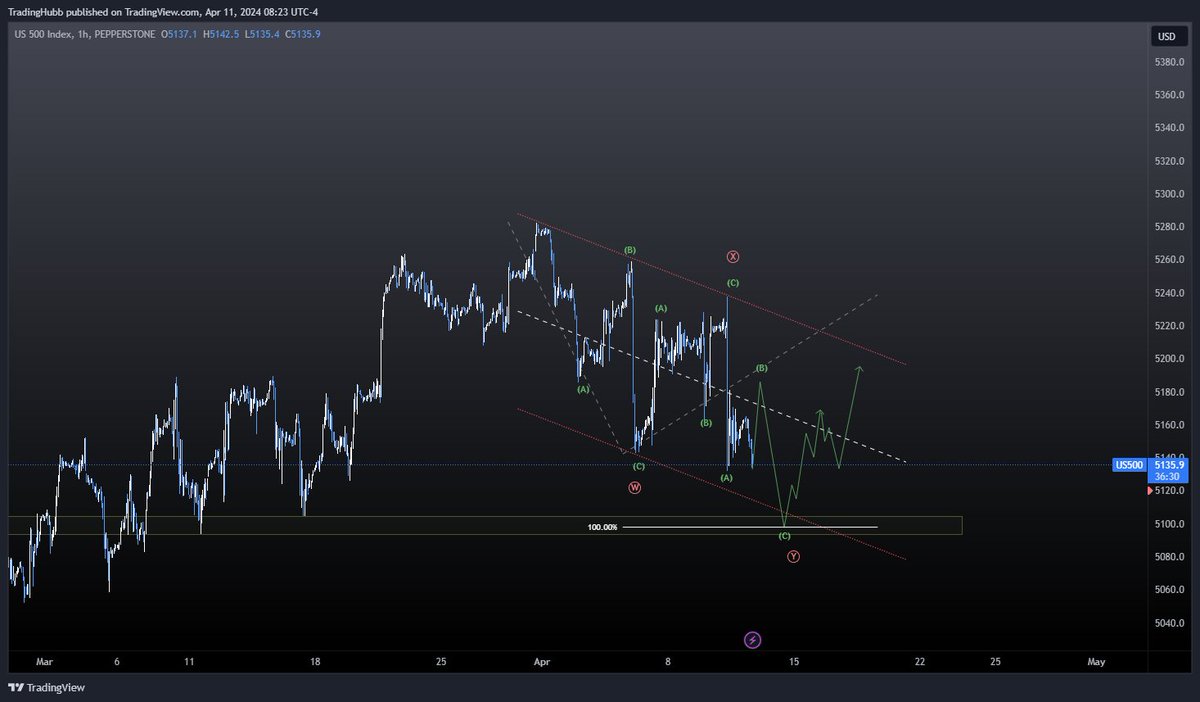Open the USD currency selector
The height and width of the screenshot is (702, 1200).
pyautogui.click(x=1166, y=37)
